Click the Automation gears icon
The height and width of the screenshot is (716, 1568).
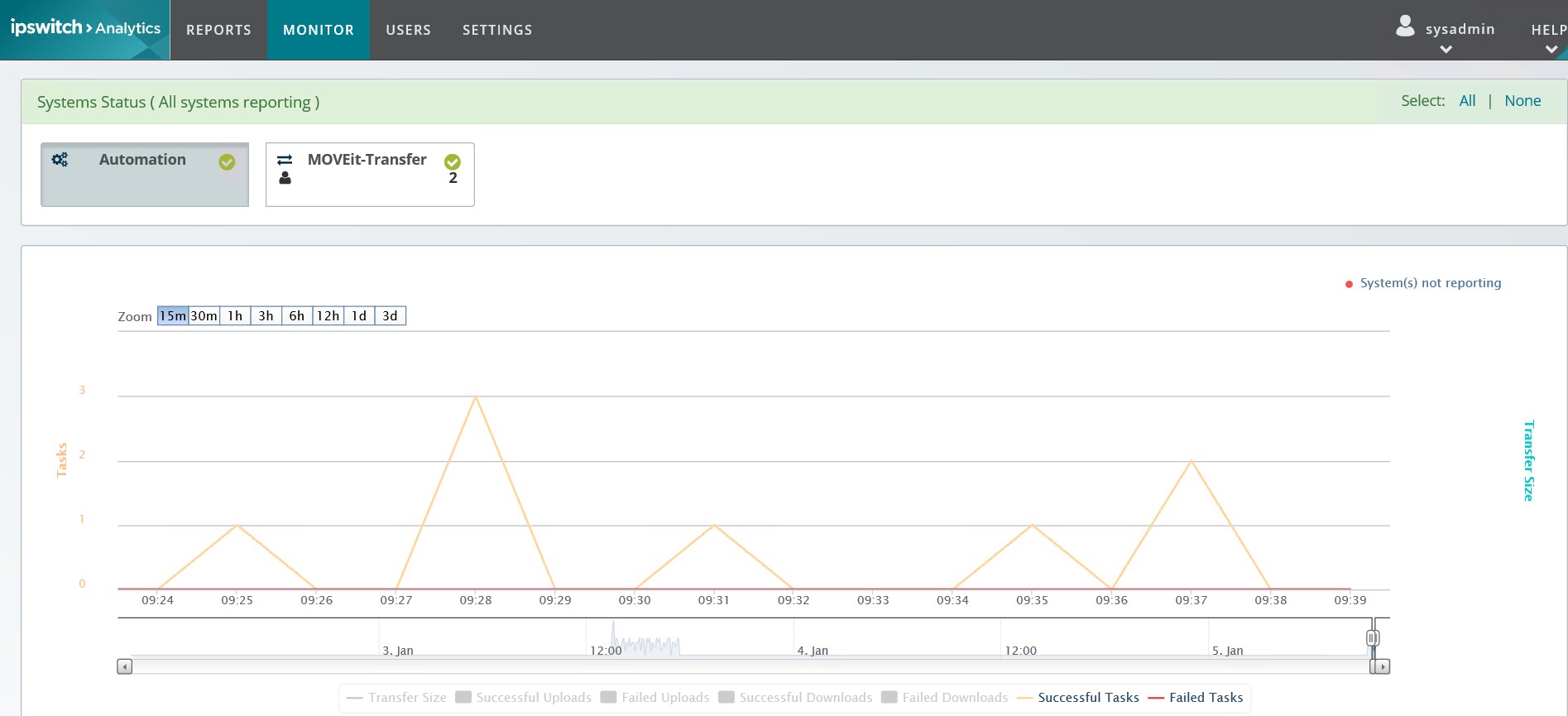point(60,160)
